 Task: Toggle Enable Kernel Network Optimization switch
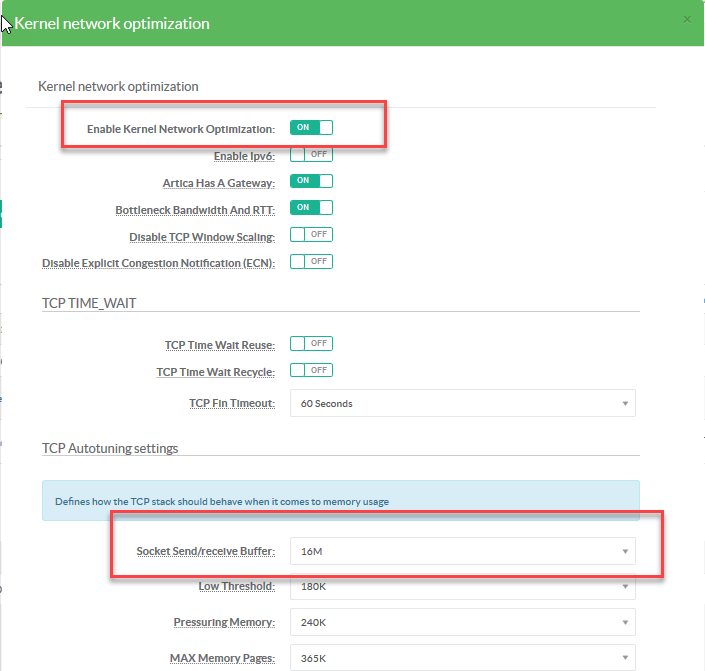coord(311,128)
